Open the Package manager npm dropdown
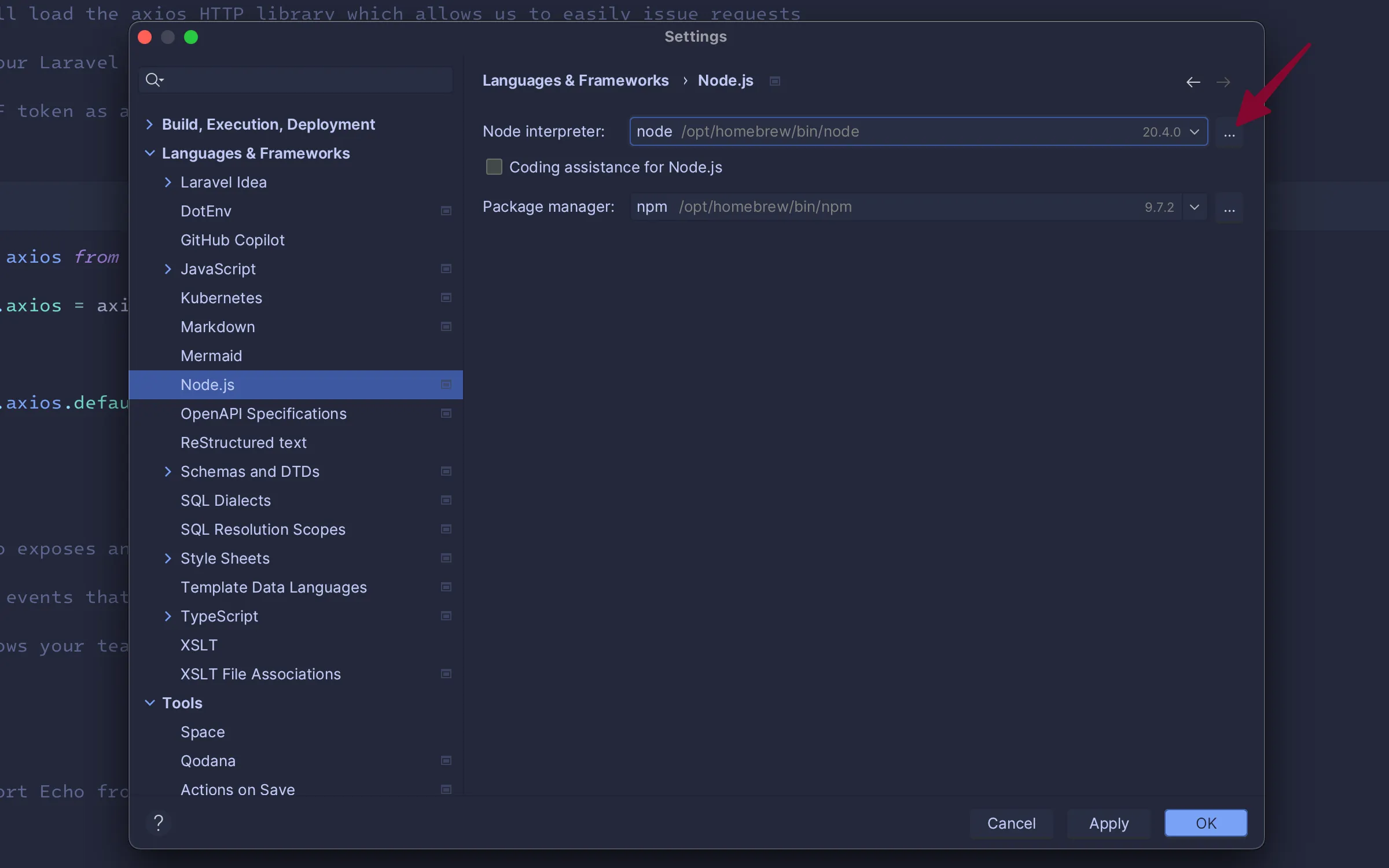1389x868 pixels. (x=1194, y=207)
